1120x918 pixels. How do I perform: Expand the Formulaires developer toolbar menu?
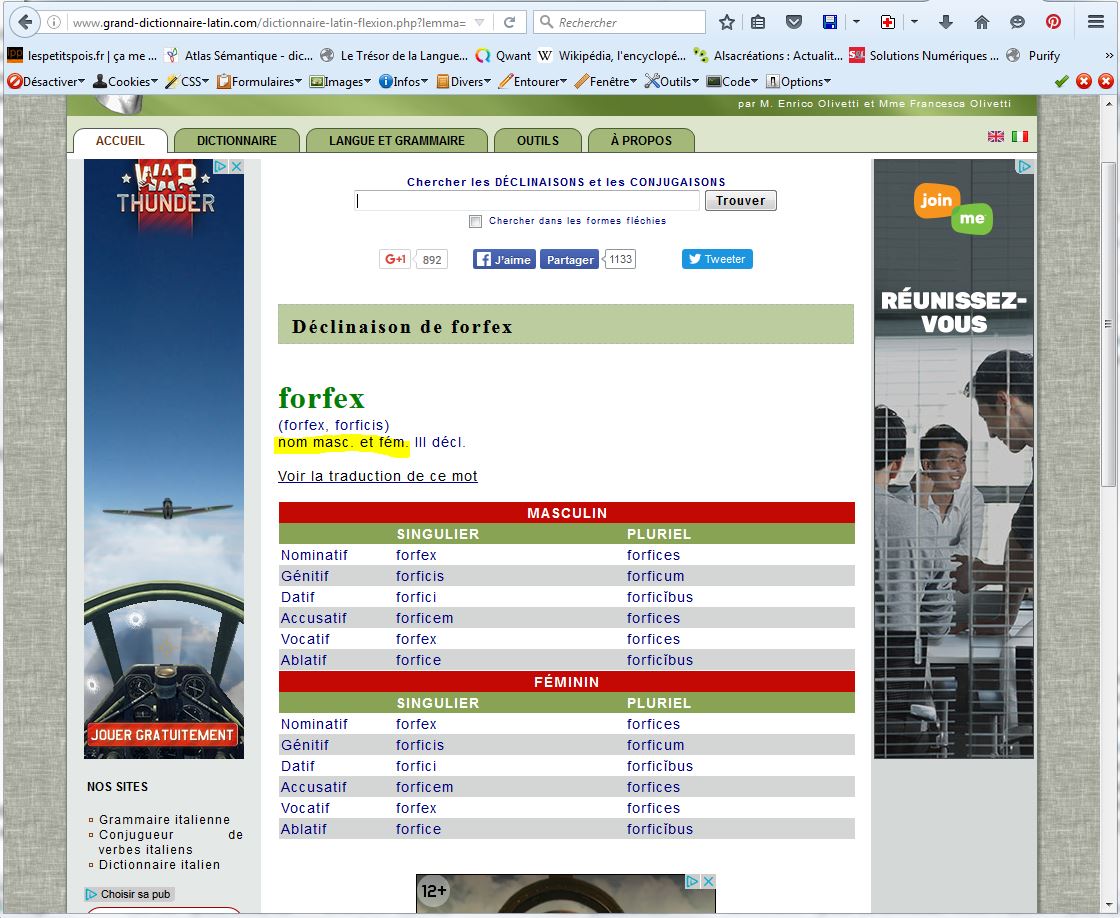(260, 82)
